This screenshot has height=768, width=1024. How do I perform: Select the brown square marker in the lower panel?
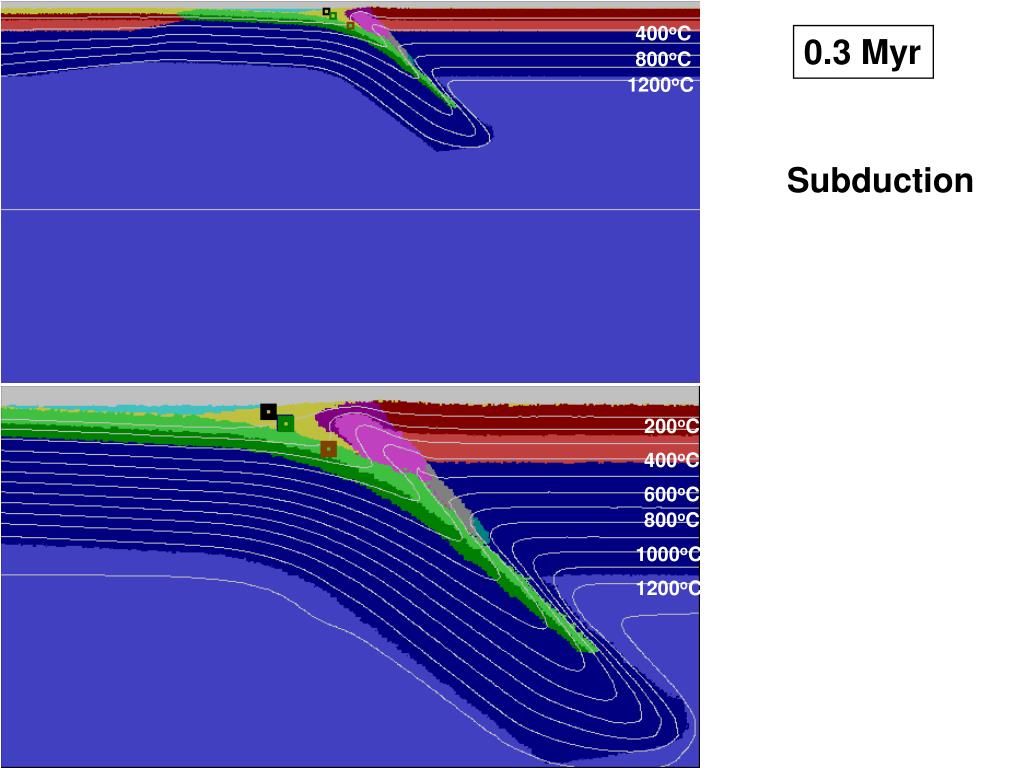pyautogui.click(x=328, y=449)
